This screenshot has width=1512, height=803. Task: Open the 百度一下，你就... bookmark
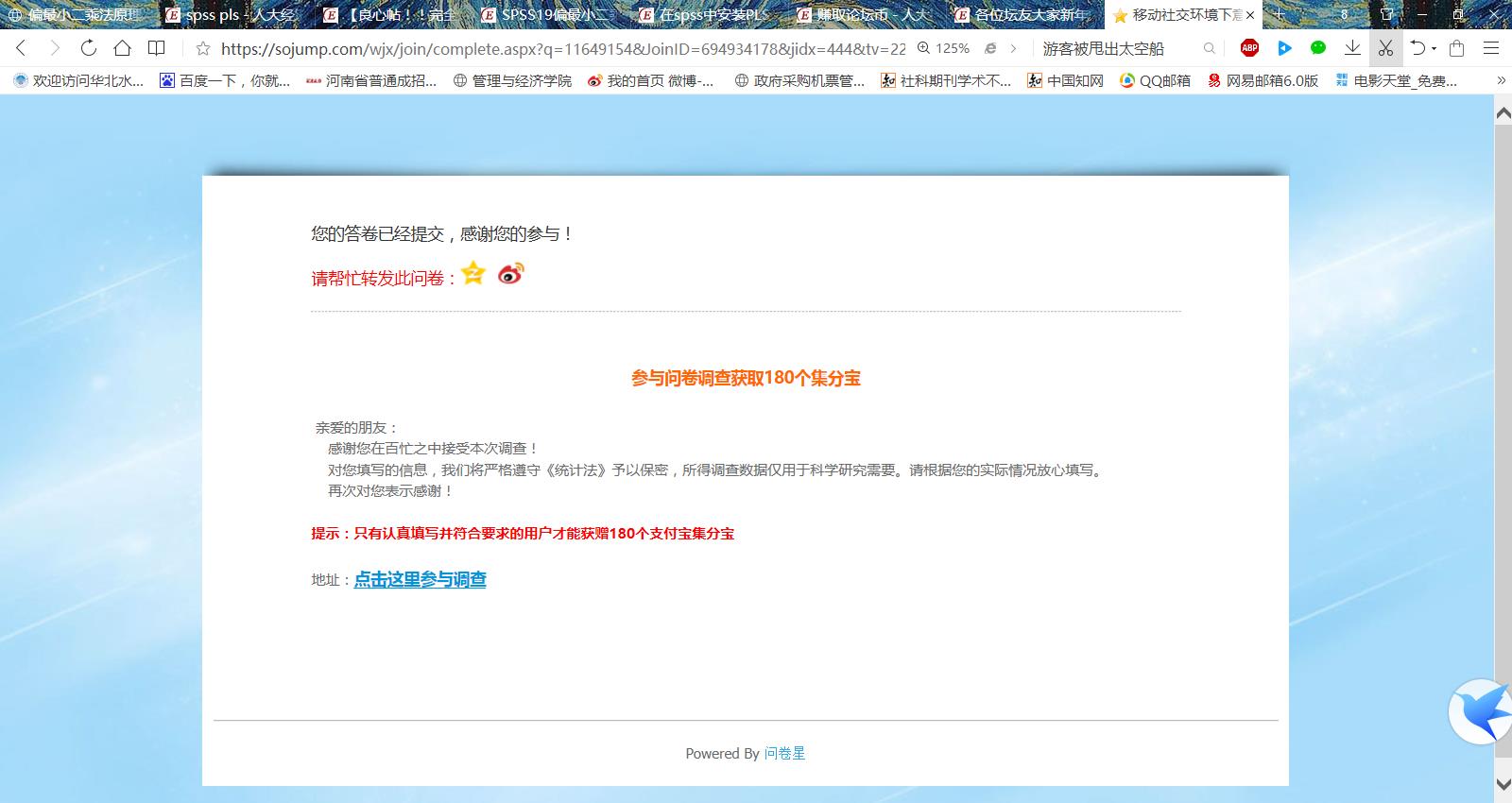[225, 81]
